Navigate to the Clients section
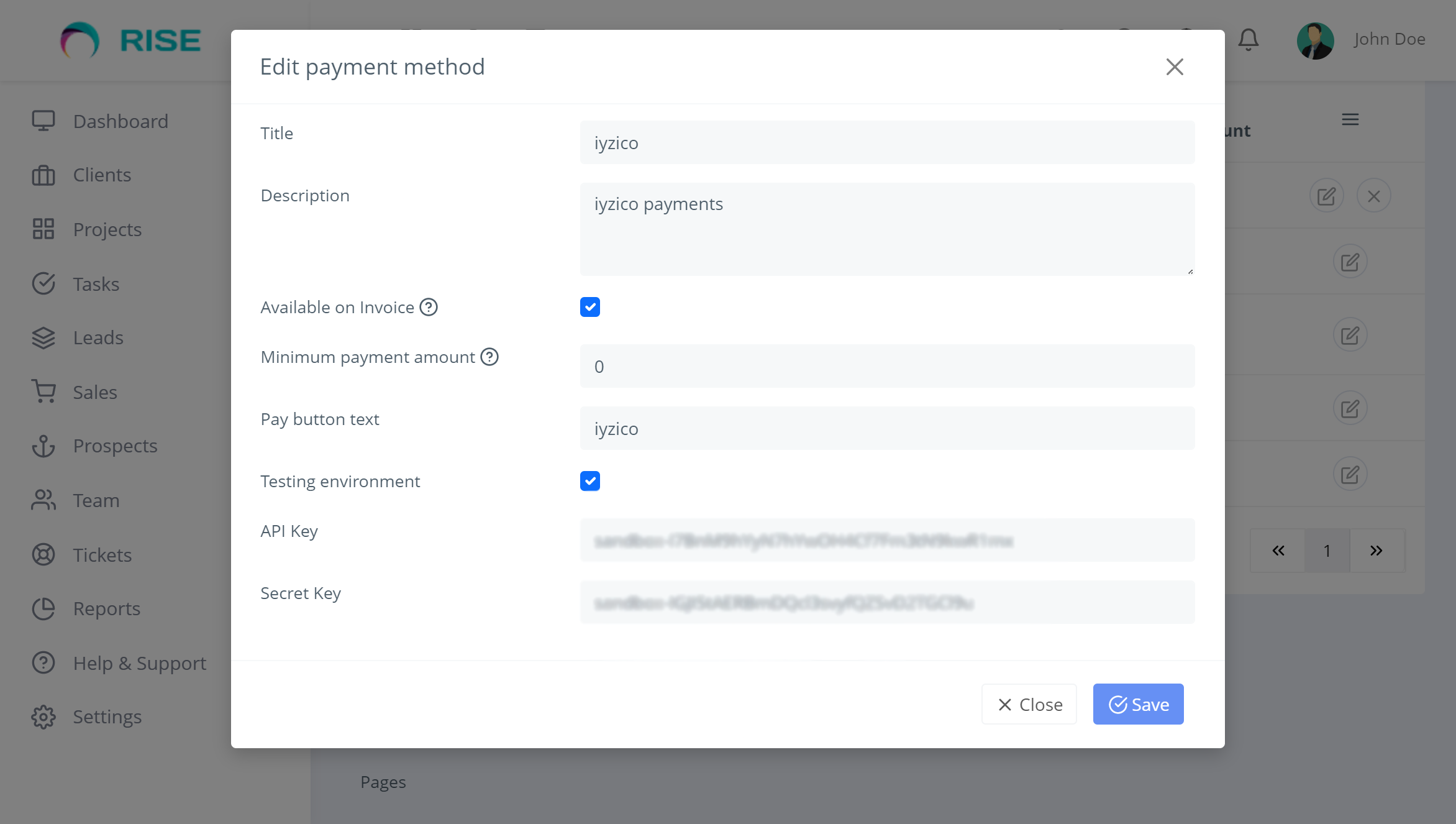 (101, 175)
